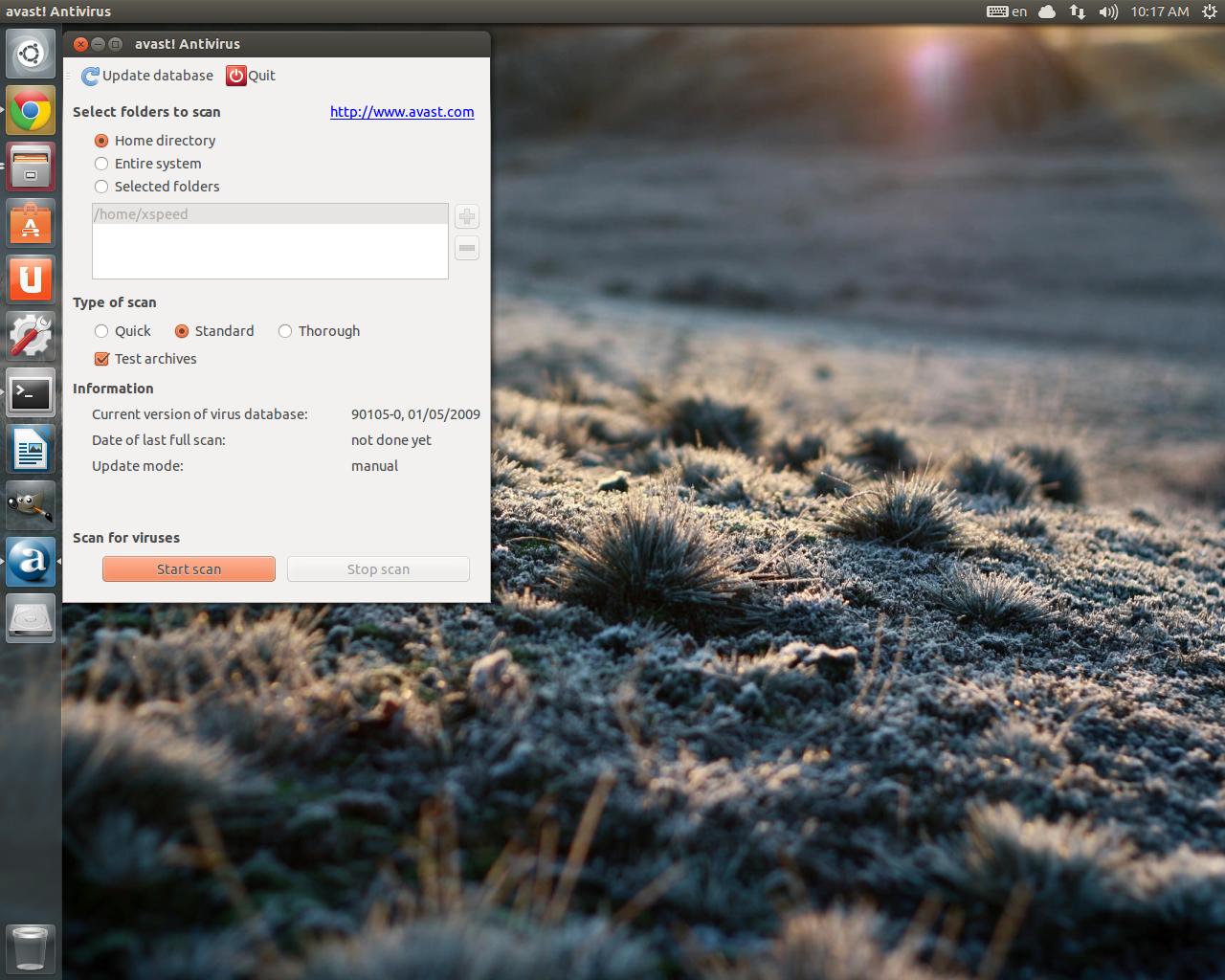Quit avast using the power icon
The height and width of the screenshot is (980, 1225).
coord(251,76)
